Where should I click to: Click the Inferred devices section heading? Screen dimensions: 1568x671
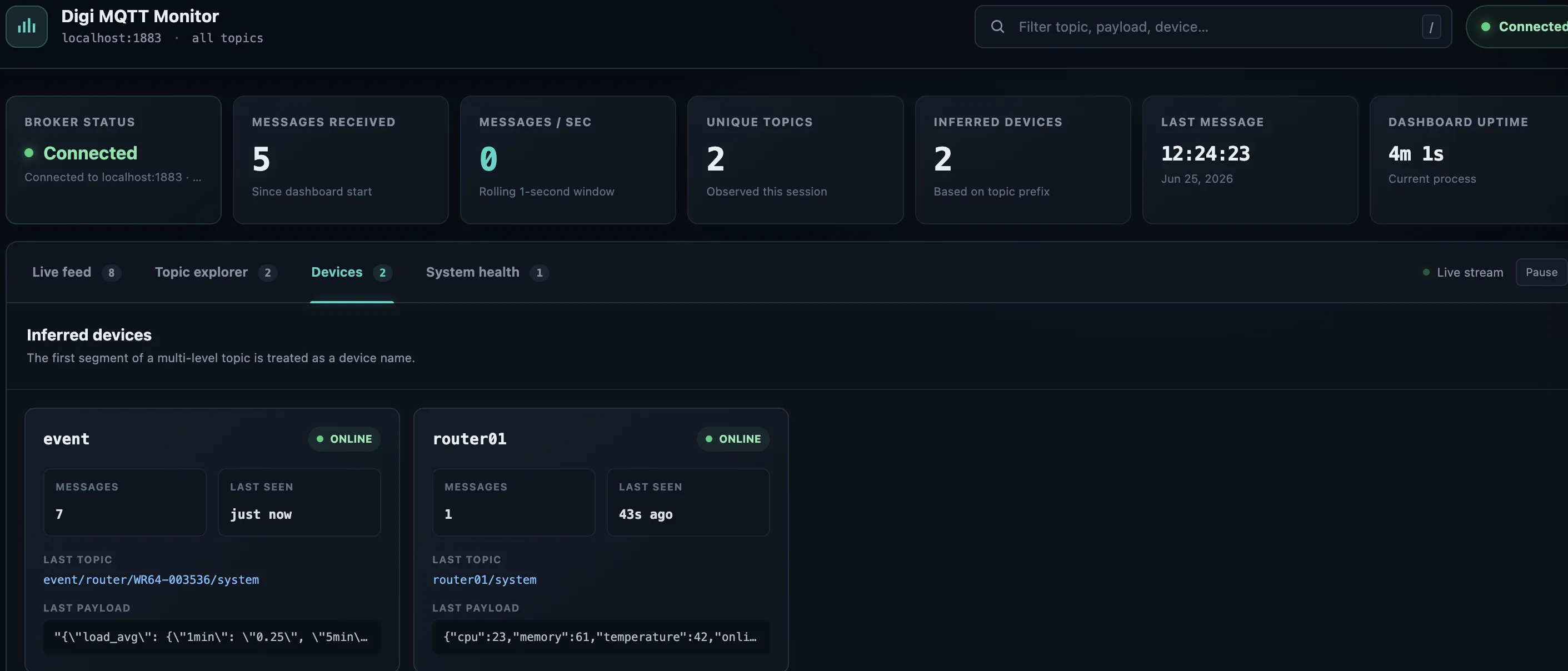[89, 334]
